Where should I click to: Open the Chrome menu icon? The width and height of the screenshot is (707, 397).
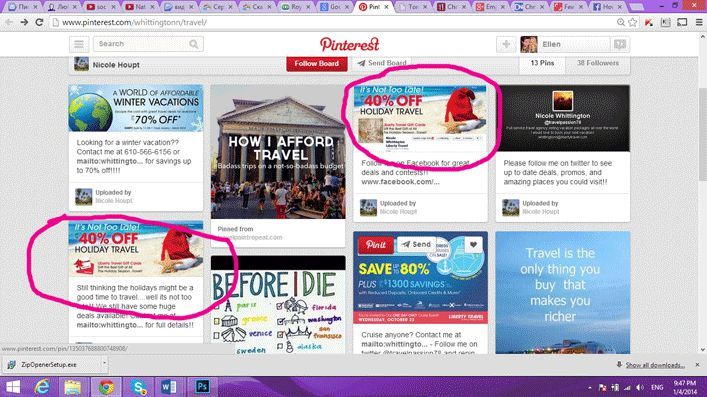click(699, 22)
